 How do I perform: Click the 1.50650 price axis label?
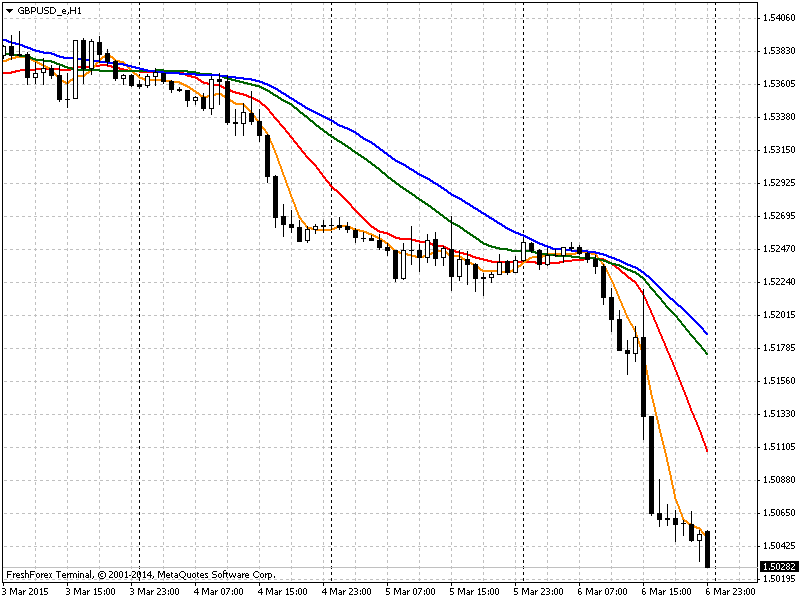point(779,513)
